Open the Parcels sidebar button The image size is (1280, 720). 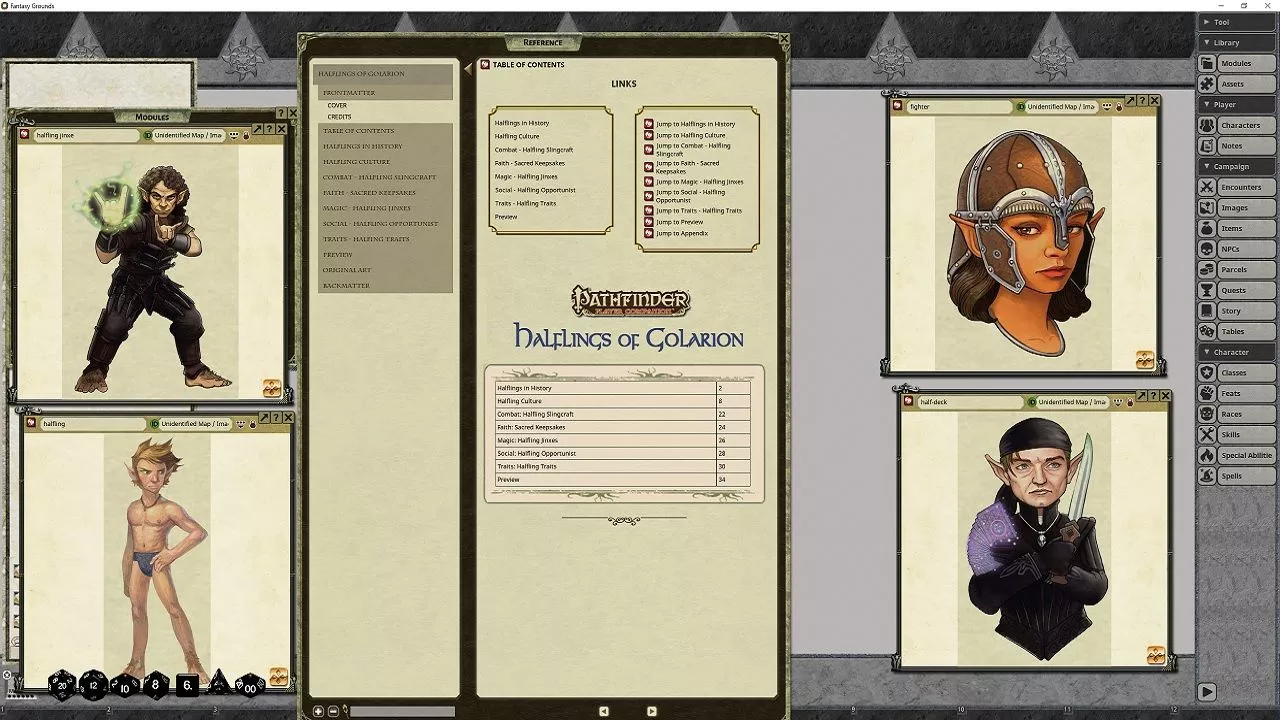tap(1235, 269)
